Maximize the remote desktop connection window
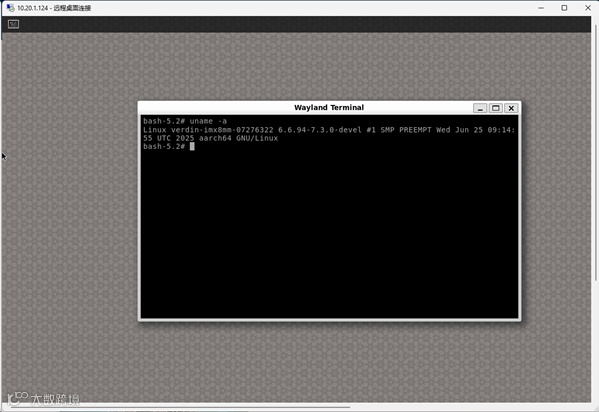The width and height of the screenshot is (599, 412). 564,8
